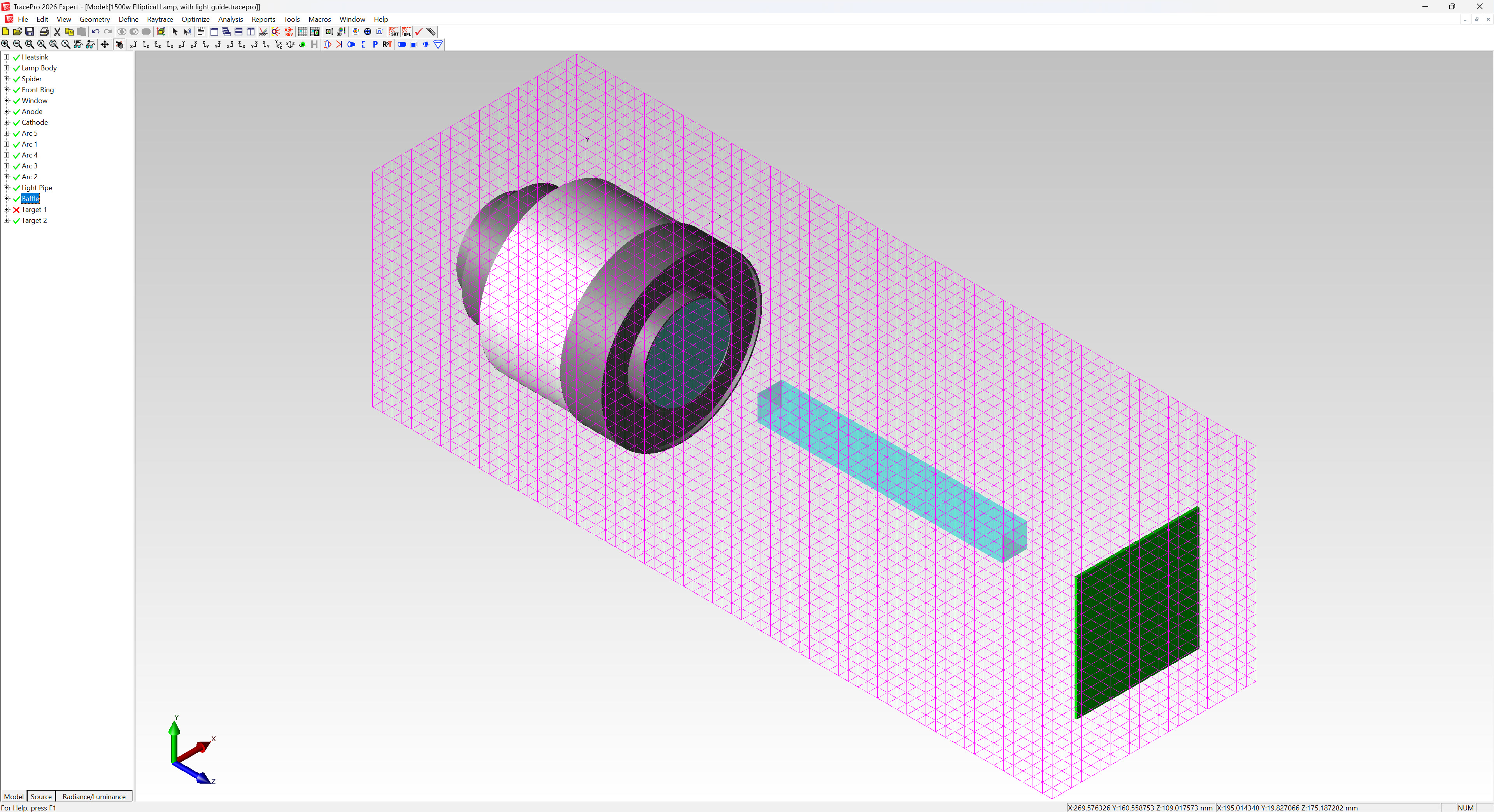Toggle the Arc 3 checkmark

16,166
